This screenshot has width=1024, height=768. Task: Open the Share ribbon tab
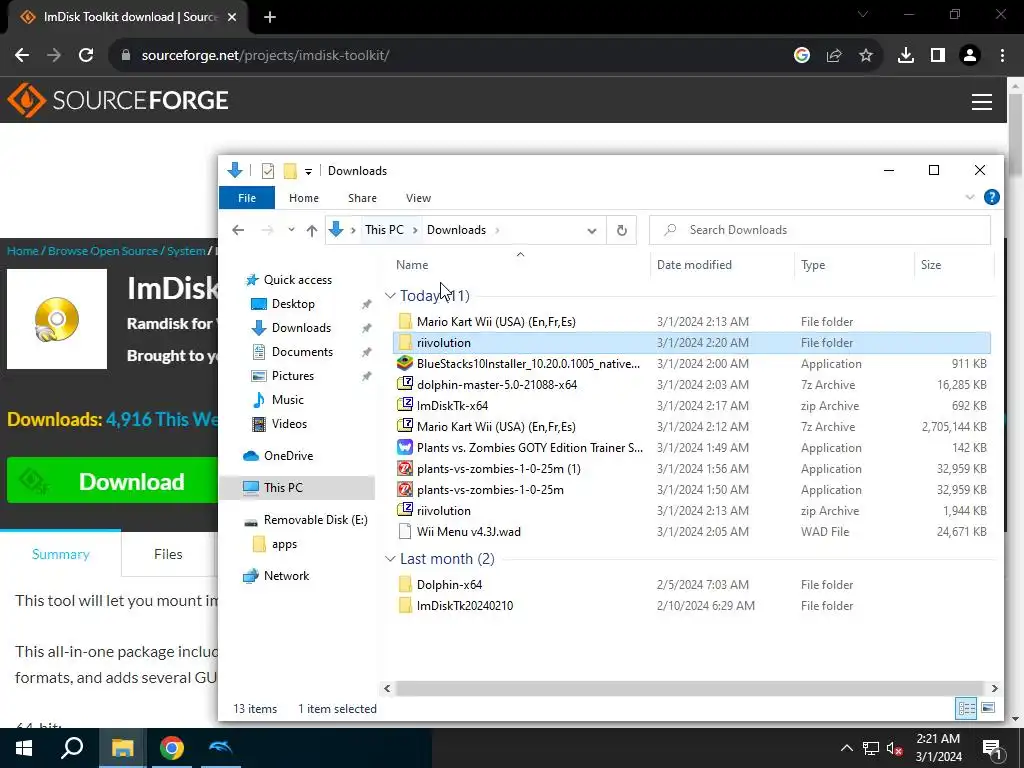click(x=362, y=198)
